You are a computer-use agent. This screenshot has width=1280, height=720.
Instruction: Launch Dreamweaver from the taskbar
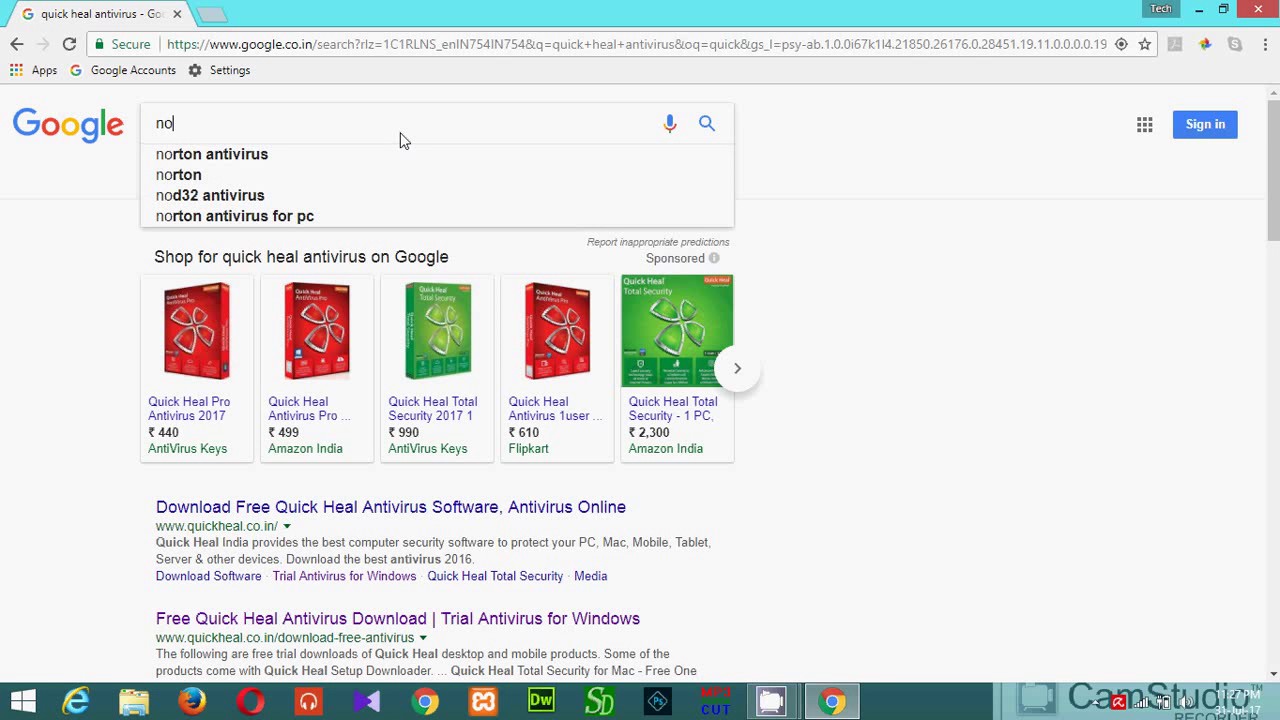[x=541, y=701]
